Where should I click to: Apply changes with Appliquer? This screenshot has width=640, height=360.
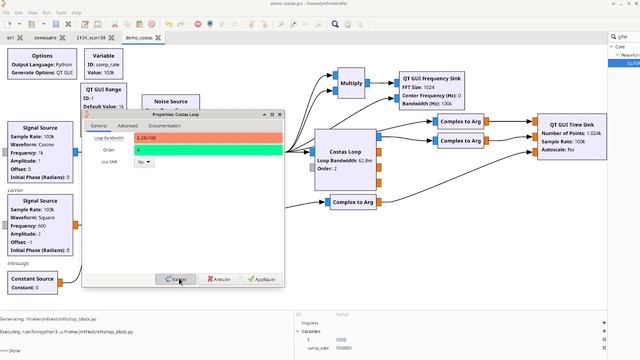[262, 279]
